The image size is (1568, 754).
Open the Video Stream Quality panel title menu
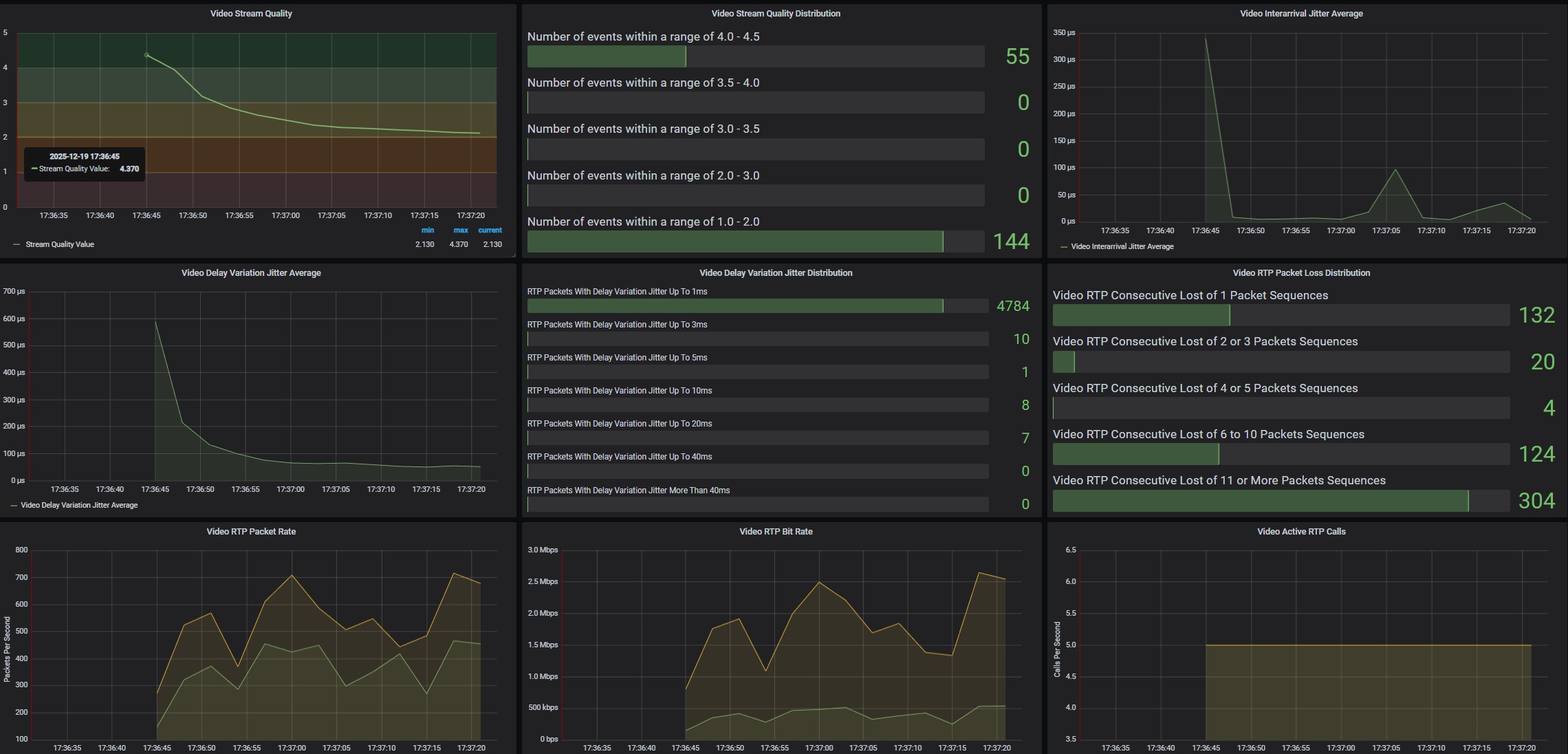coord(251,14)
